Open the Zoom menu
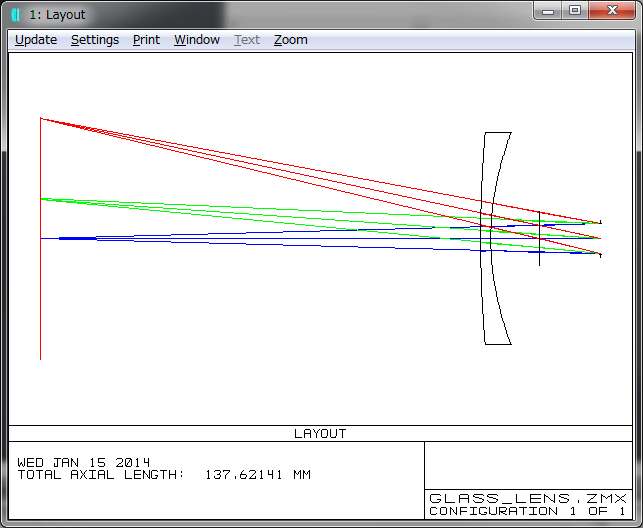The image size is (643, 528). point(291,40)
